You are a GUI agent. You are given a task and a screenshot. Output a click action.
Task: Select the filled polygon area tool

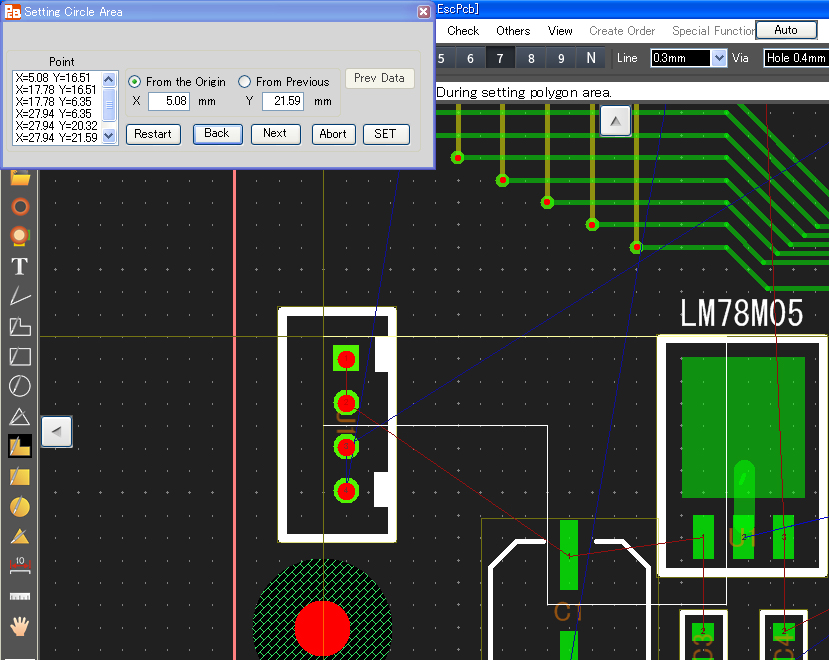[20, 446]
